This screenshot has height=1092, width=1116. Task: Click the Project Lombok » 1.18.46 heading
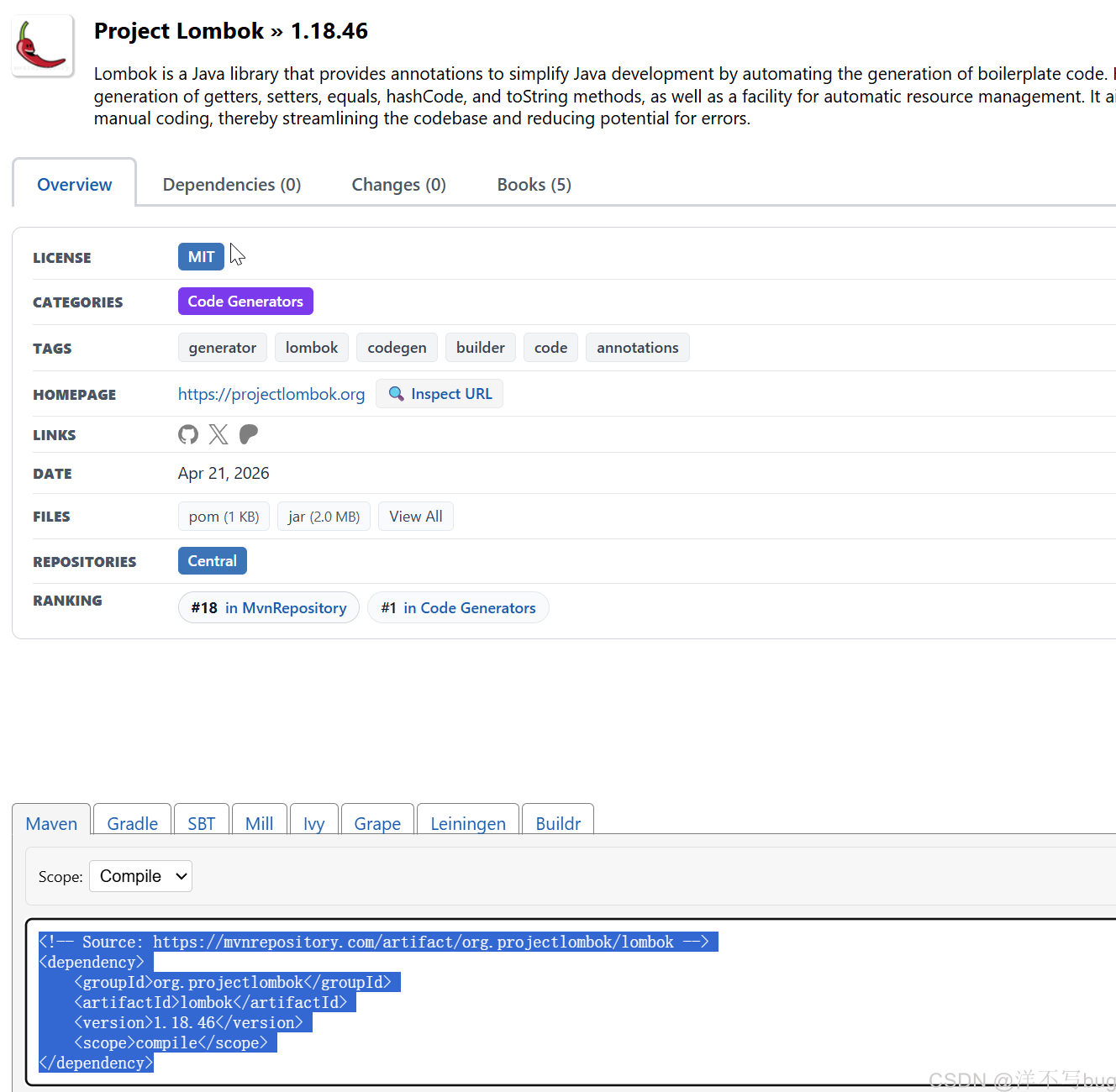[x=231, y=31]
